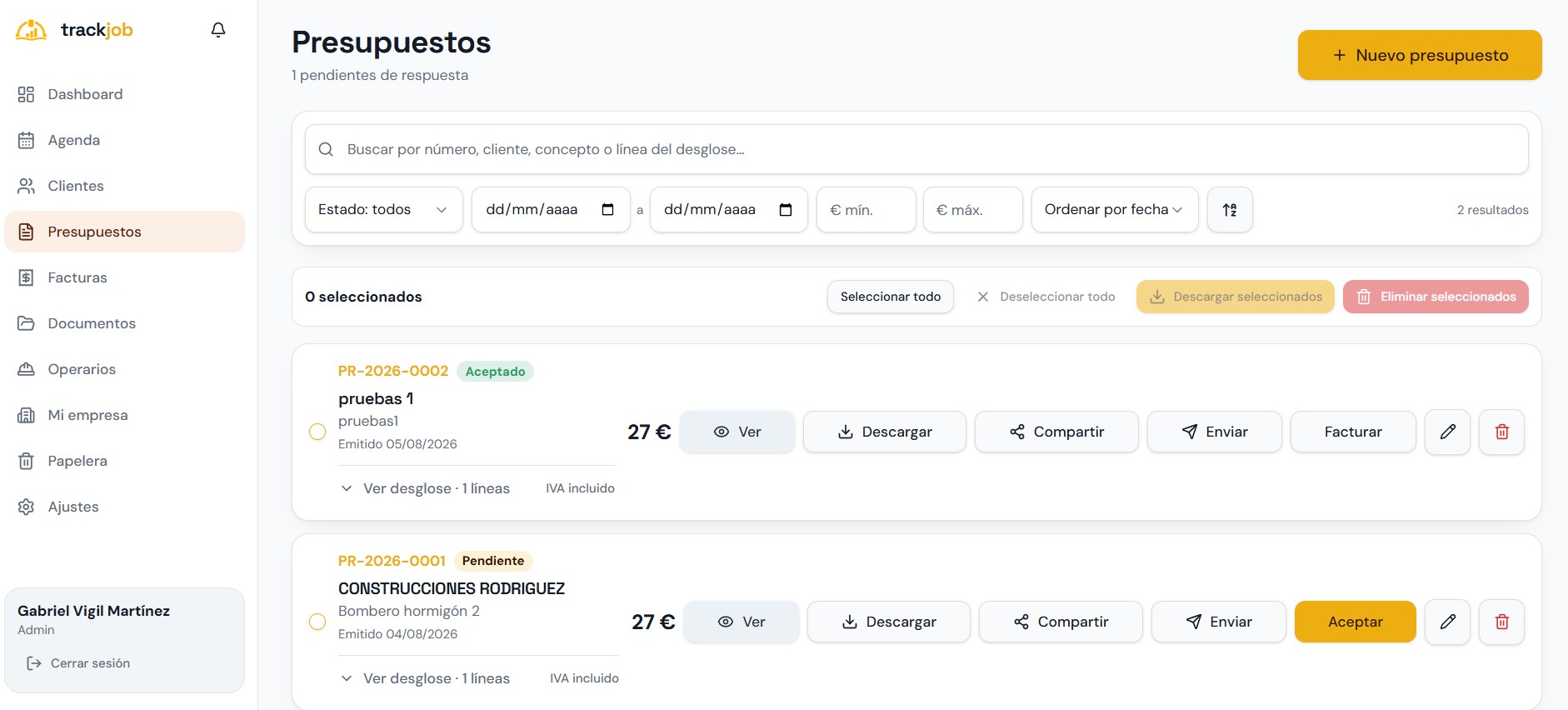Click Facturar for budget PR-2026-0002
The height and width of the screenshot is (710, 1568).
pos(1353,432)
